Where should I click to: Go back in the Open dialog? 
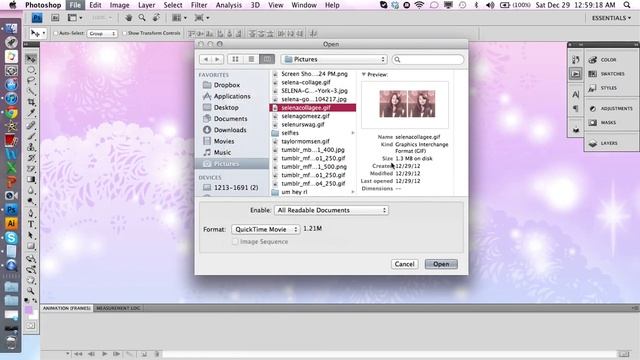point(205,59)
